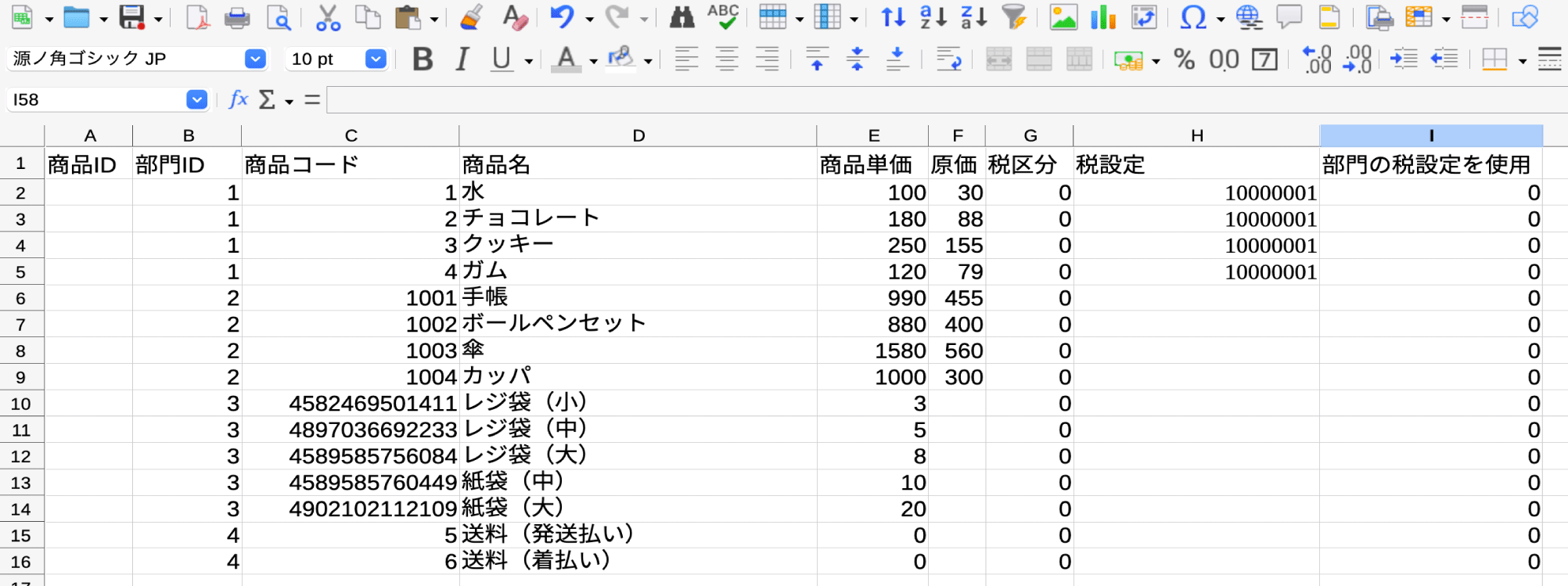Open Borders dropdown arrow
Image resolution: width=1568 pixels, height=586 pixels.
click(x=1522, y=61)
